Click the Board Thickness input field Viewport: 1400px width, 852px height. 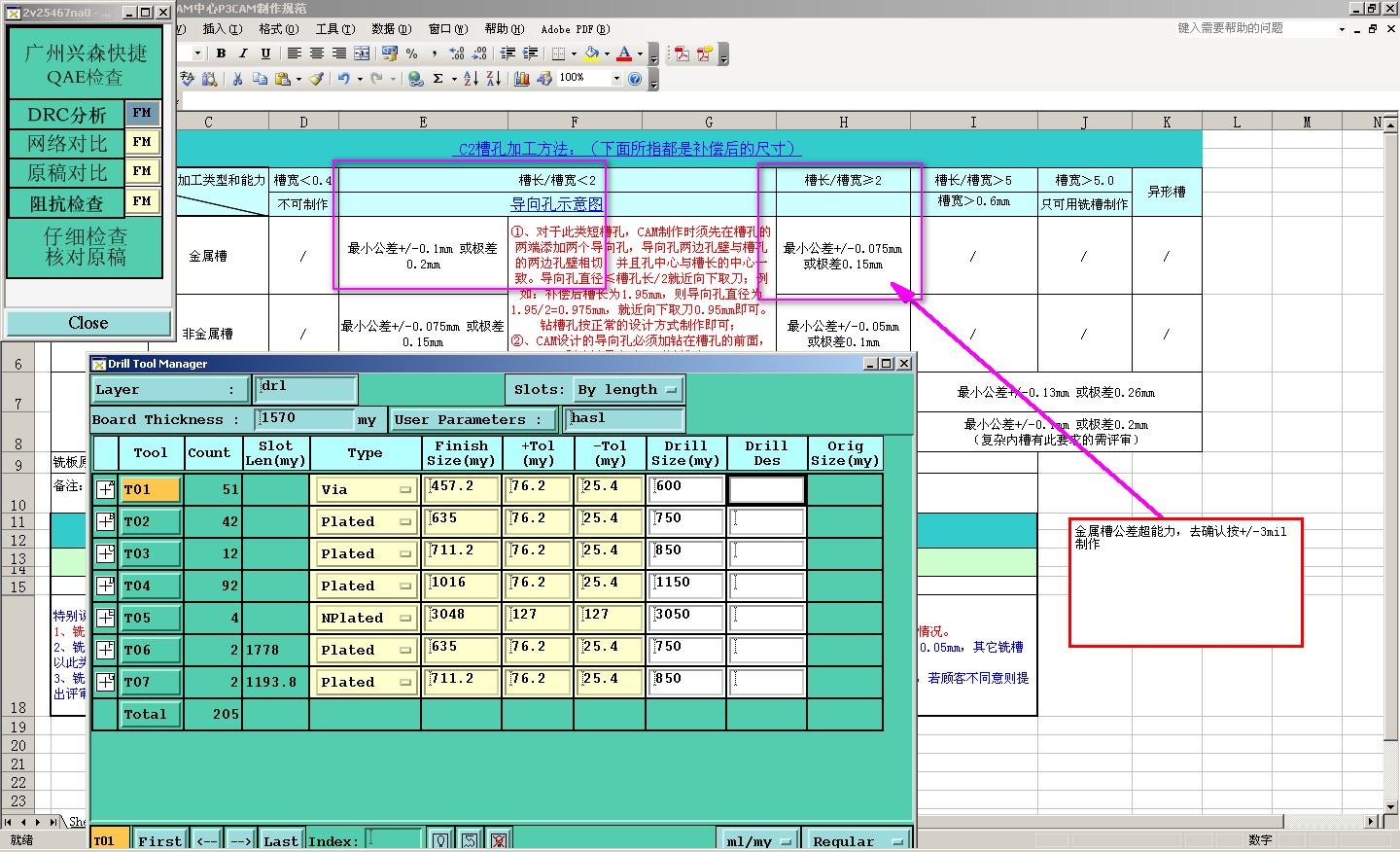point(304,419)
